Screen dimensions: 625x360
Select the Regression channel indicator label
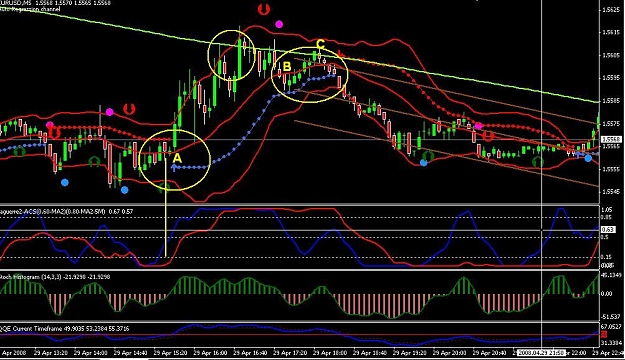(30, 9)
